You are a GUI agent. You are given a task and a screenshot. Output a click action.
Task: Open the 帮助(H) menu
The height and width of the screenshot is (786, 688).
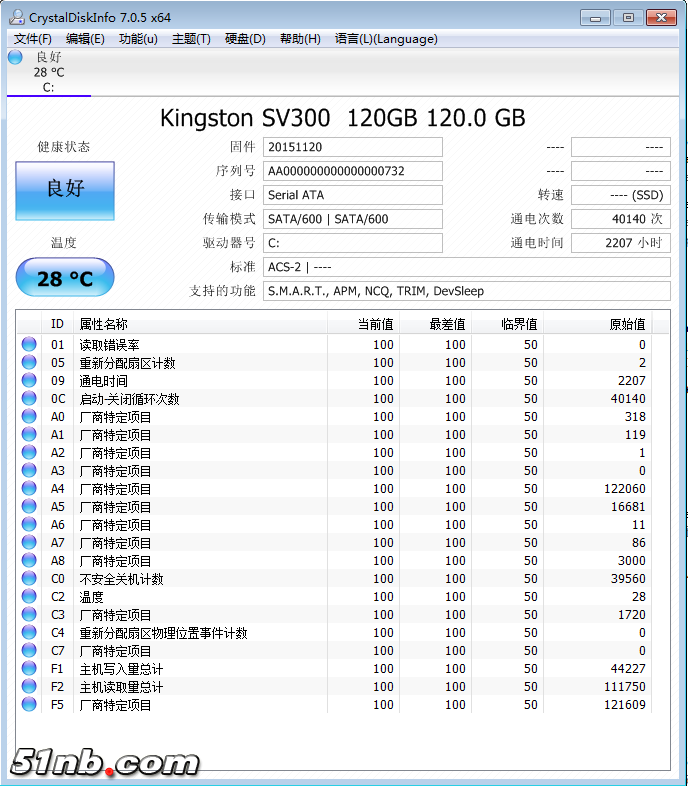pos(300,39)
